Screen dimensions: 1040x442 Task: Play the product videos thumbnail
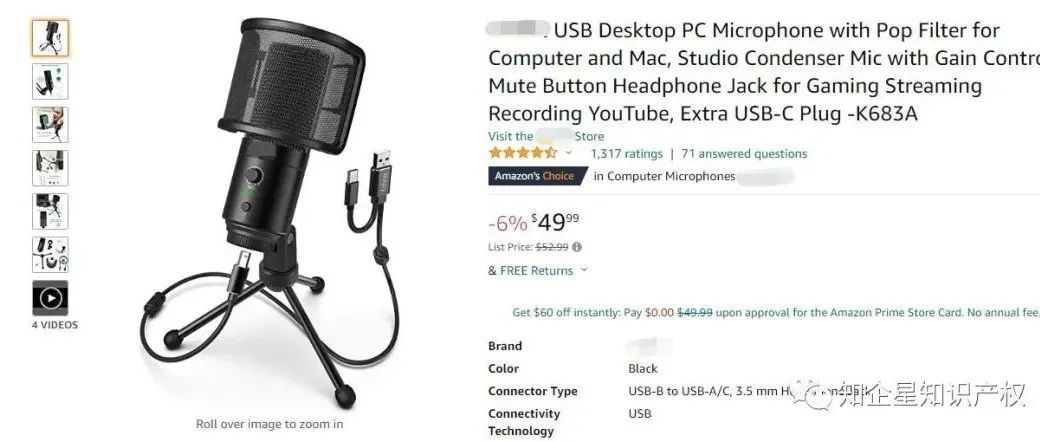coord(50,298)
